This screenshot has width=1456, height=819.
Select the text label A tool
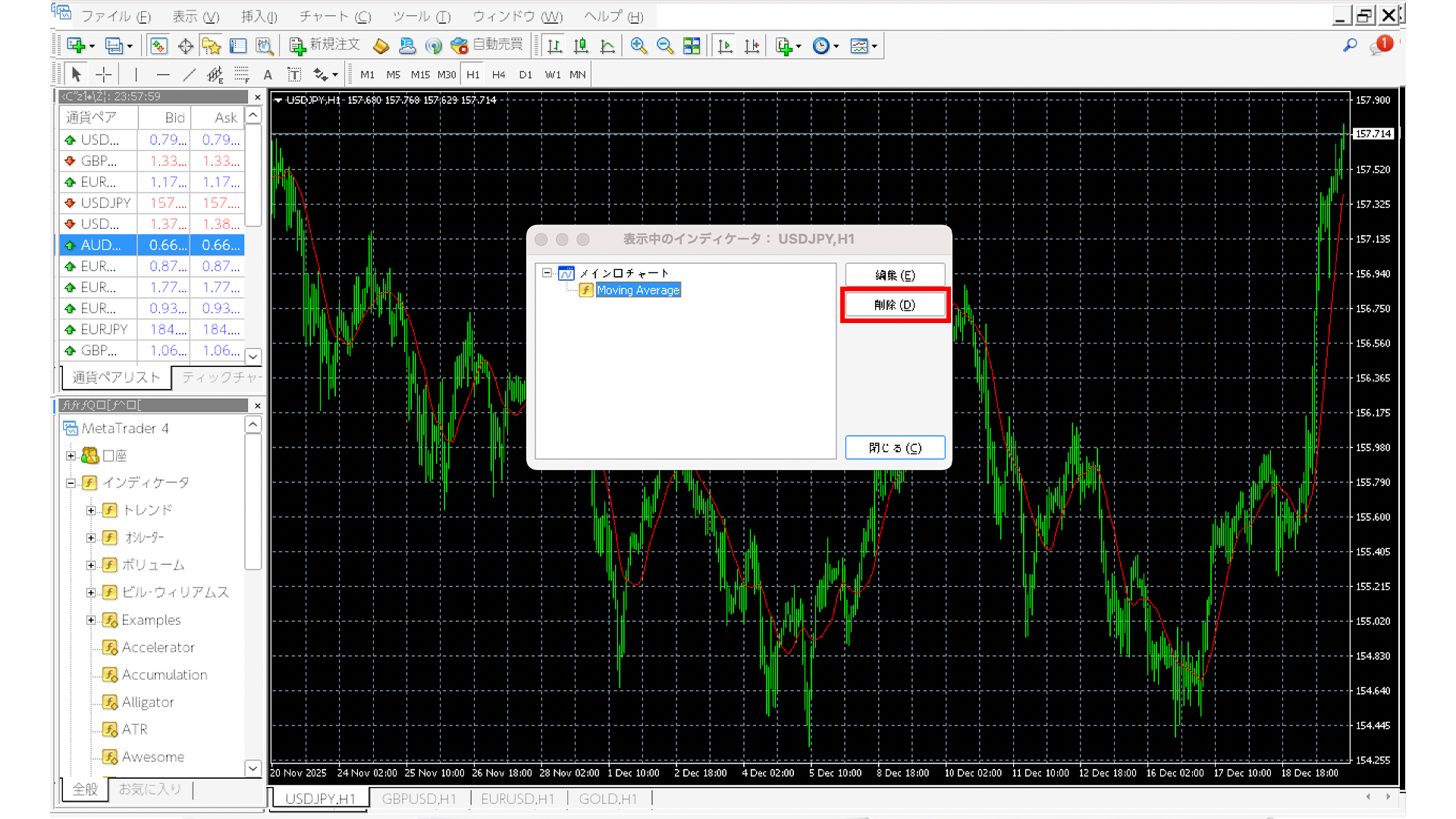(268, 74)
